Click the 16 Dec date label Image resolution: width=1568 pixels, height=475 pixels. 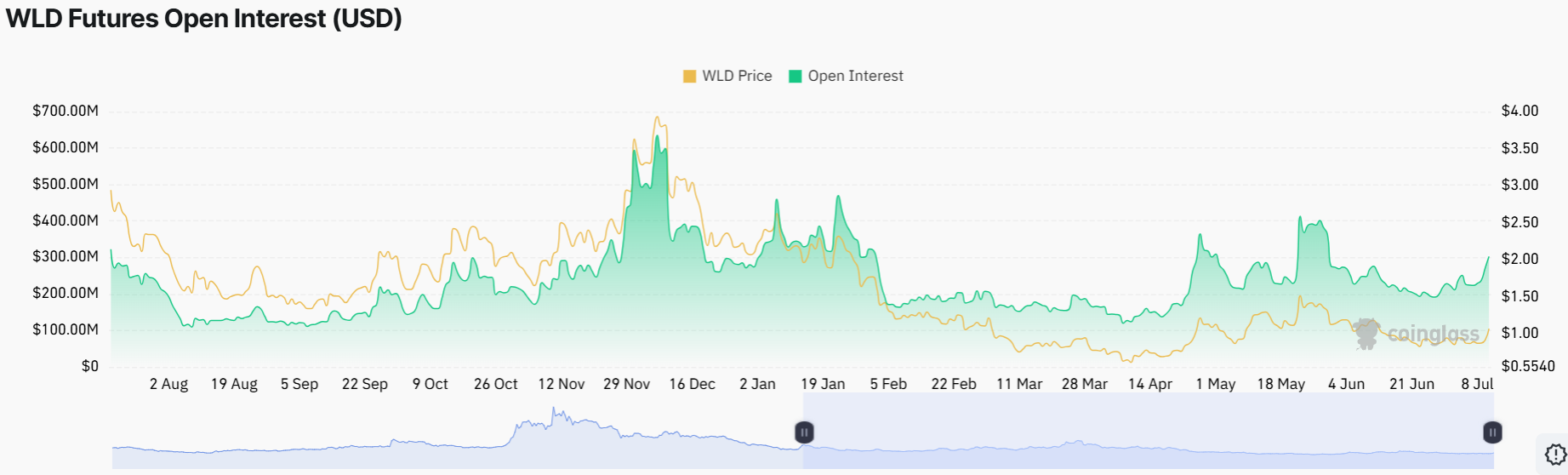[x=693, y=384]
